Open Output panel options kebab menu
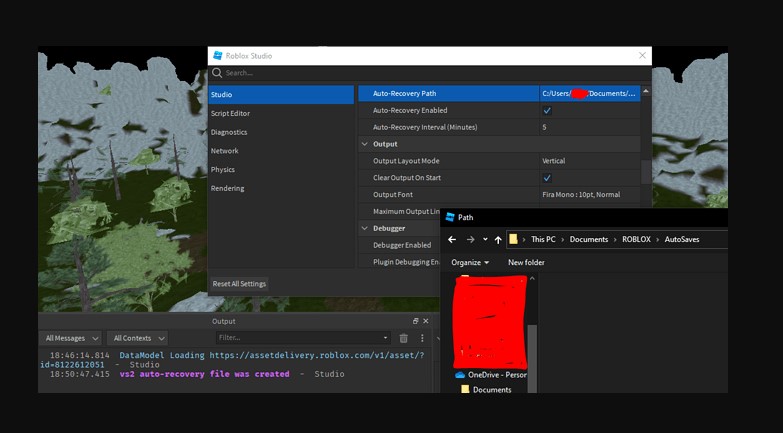Screen dimensions: 783x433 coord(422,338)
